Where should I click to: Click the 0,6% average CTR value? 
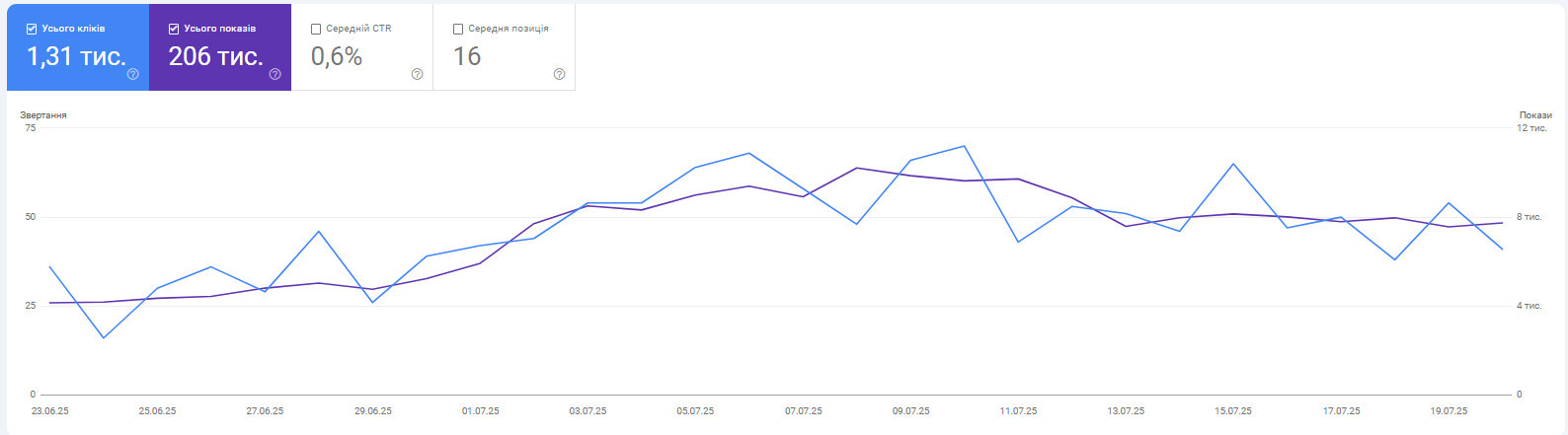coord(337,56)
